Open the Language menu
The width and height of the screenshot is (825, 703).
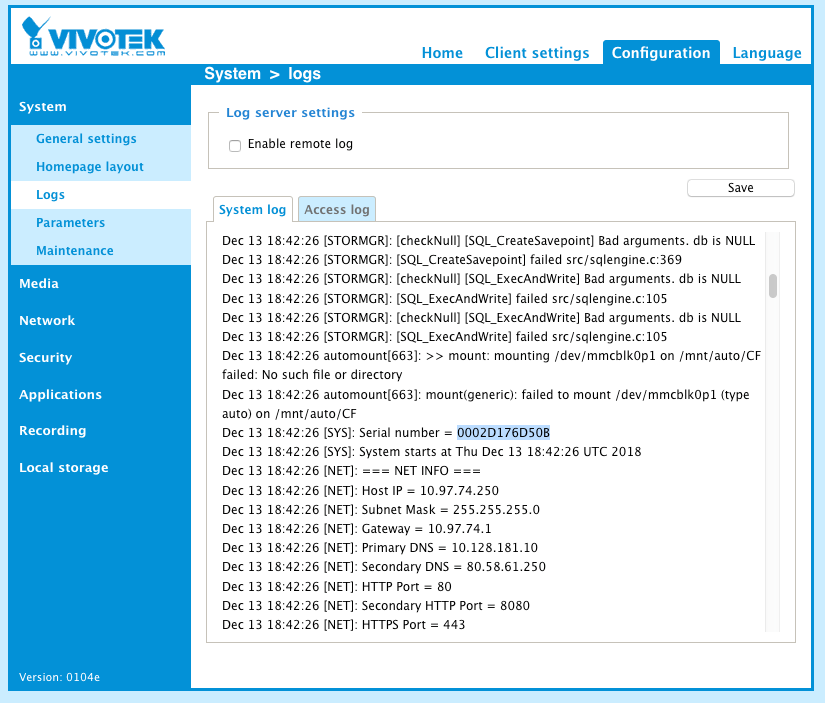click(767, 53)
